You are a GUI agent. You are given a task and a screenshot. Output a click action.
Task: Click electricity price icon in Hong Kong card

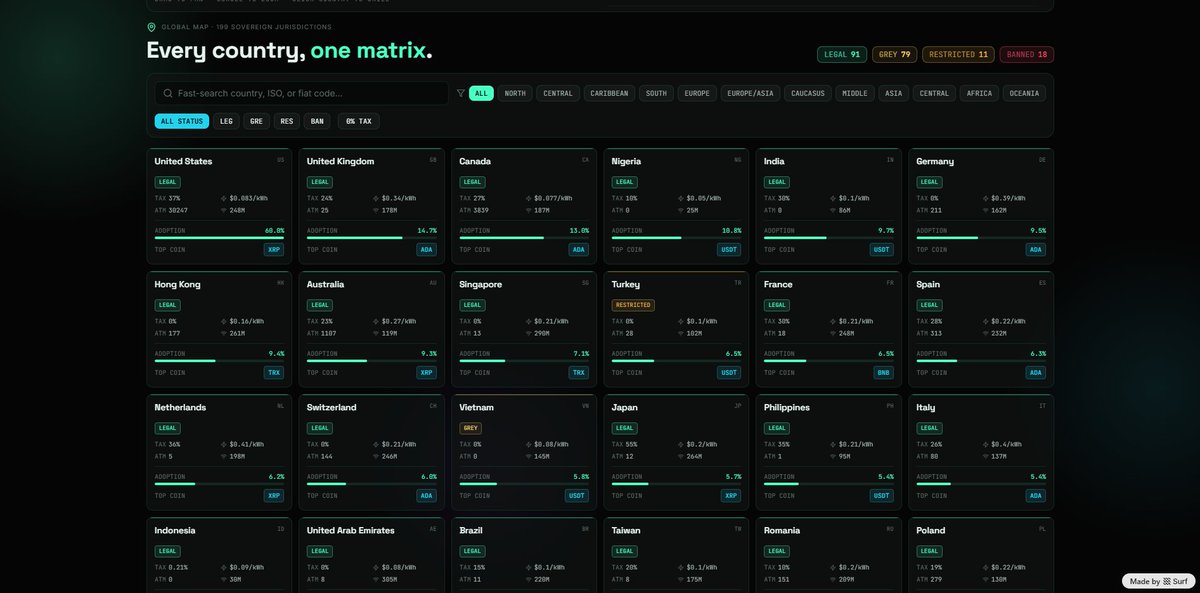coord(223,321)
